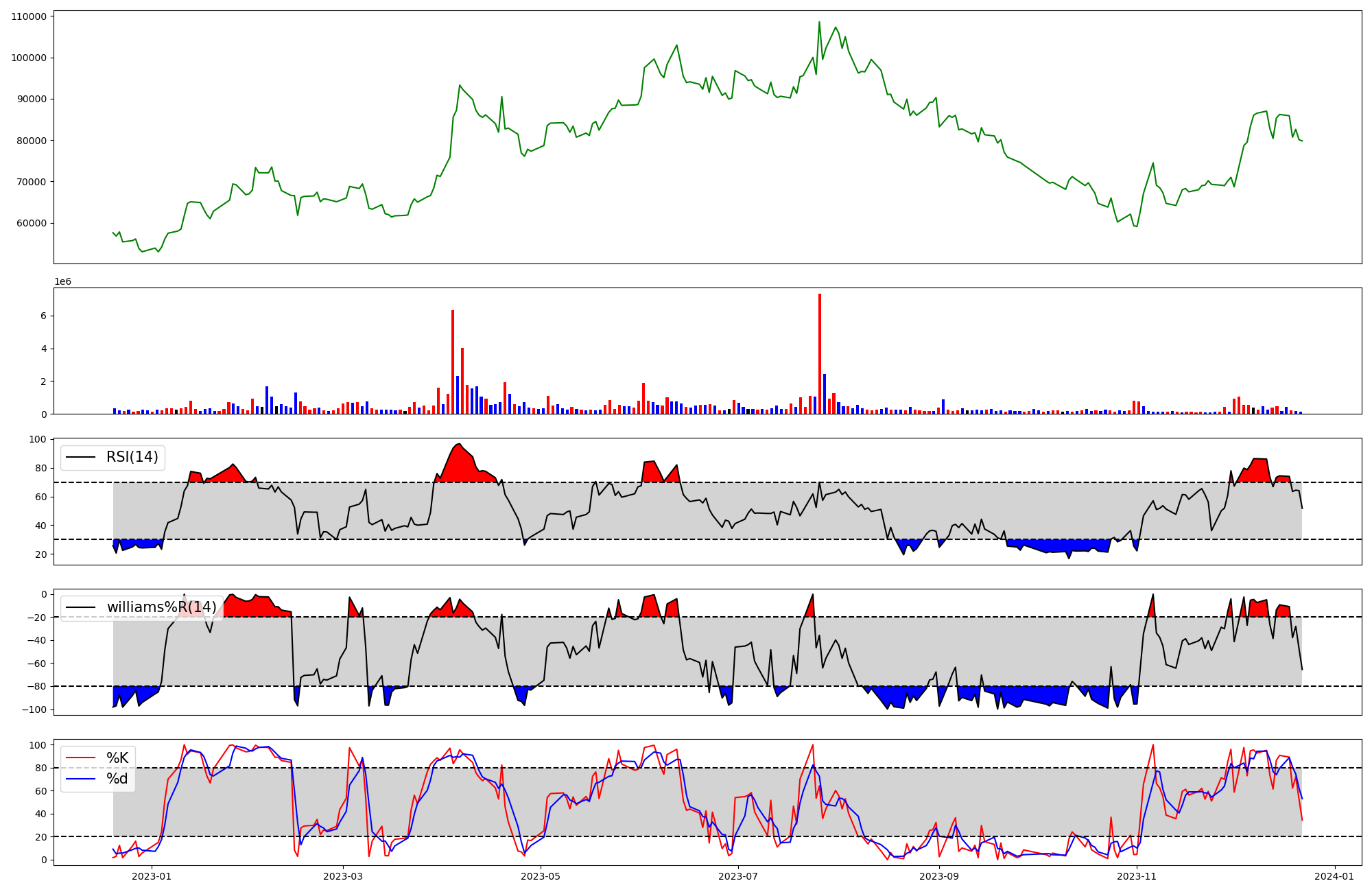Click the RSI(14) legend entry
Screen dimensions: 1372x892
pos(132,457)
